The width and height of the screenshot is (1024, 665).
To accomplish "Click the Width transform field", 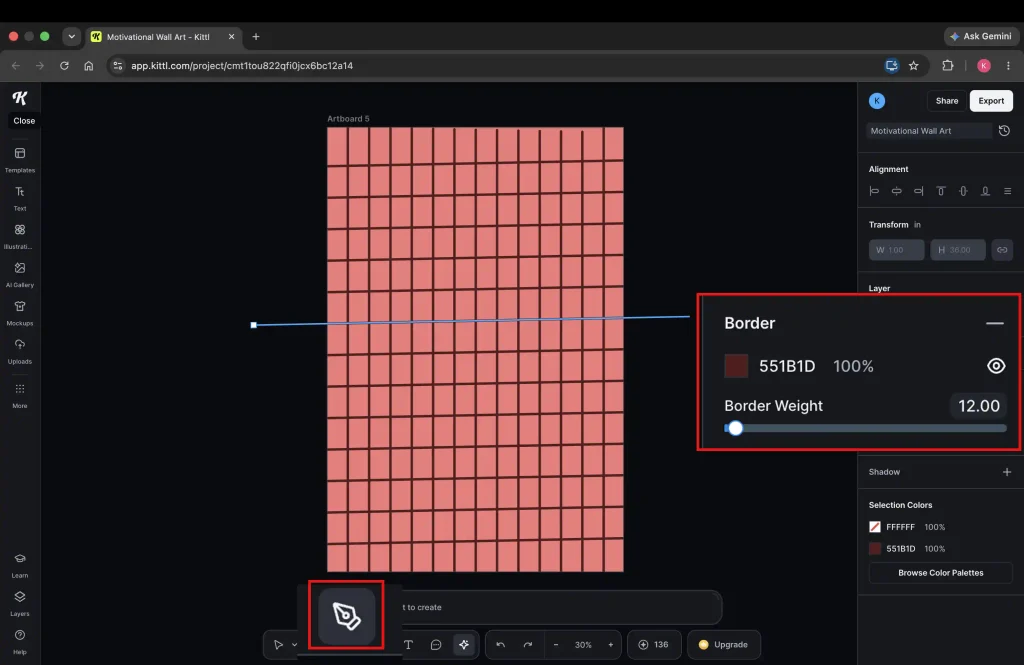I will pyautogui.click(x=897, y=250).
